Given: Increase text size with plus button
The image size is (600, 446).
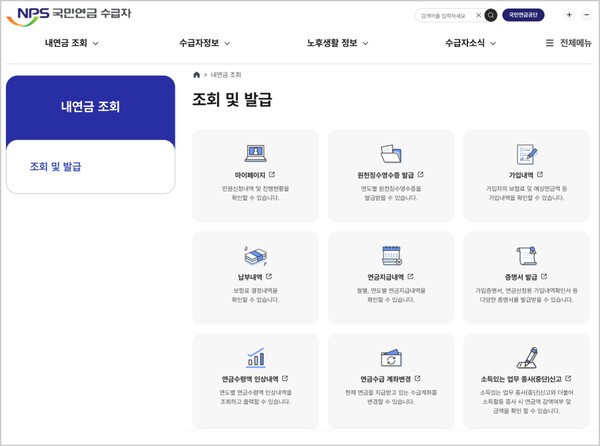Looking at the screenshot, I should tap(569, 15).
